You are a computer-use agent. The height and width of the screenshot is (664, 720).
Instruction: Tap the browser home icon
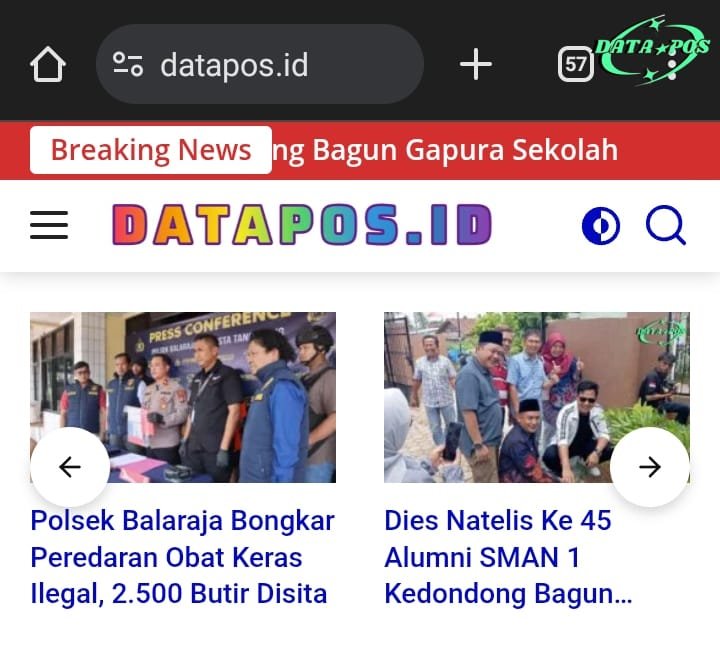(x=48, y=64)
